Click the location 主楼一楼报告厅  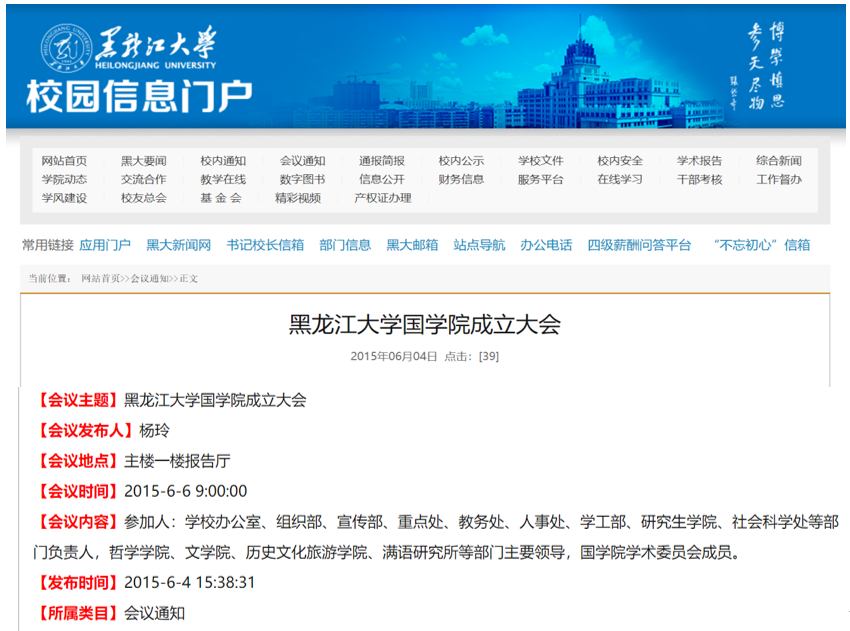pos(177,461)
